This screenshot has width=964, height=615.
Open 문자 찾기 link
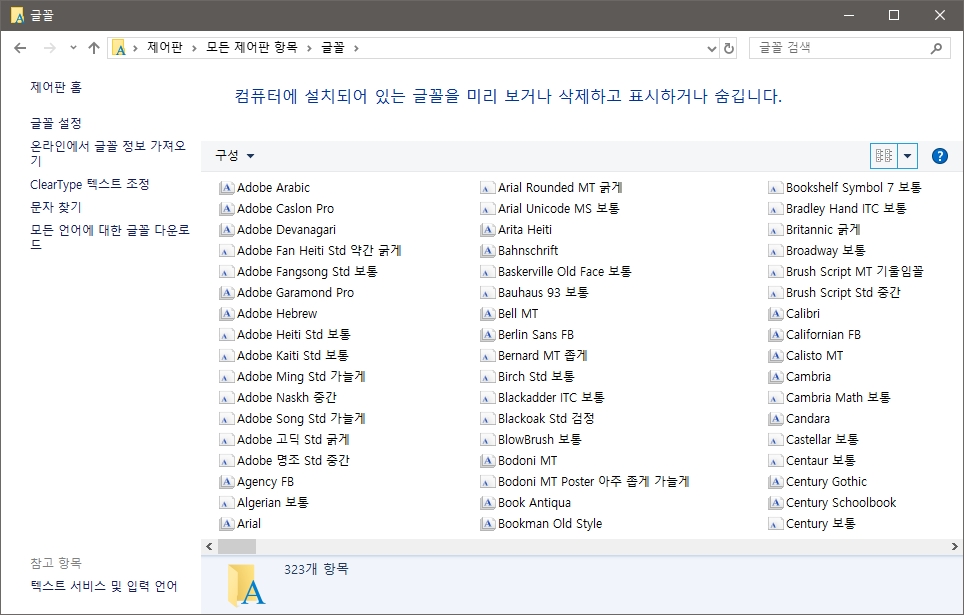tap(56, 208)
